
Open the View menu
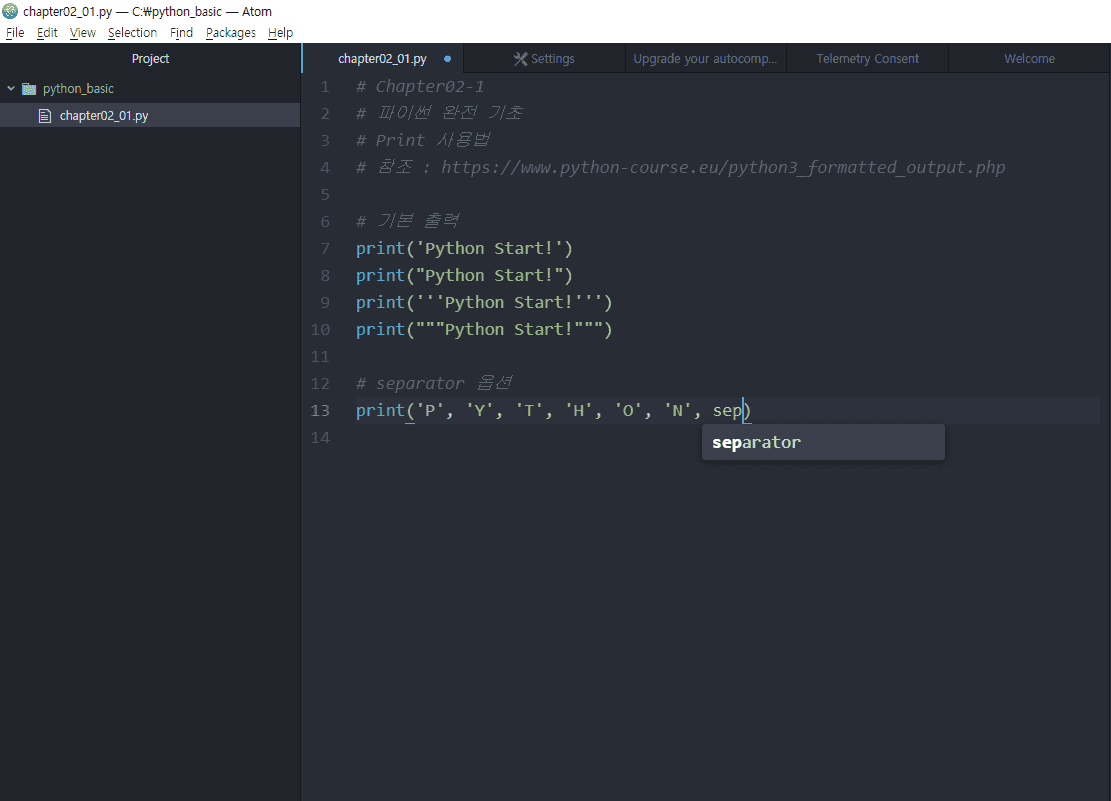coord(82,33)
